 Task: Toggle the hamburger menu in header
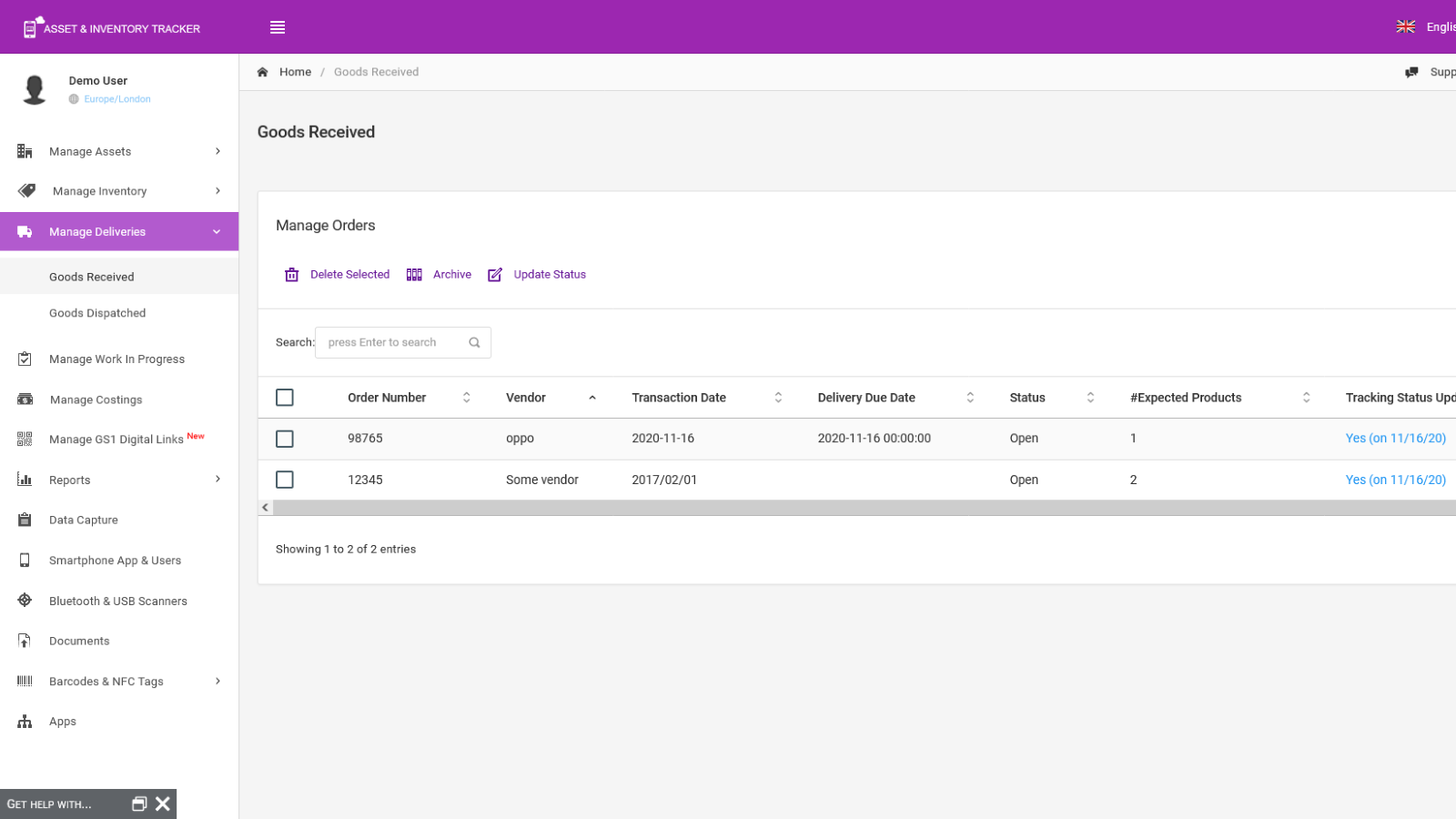pyautogui.click(x=278, y=27)
